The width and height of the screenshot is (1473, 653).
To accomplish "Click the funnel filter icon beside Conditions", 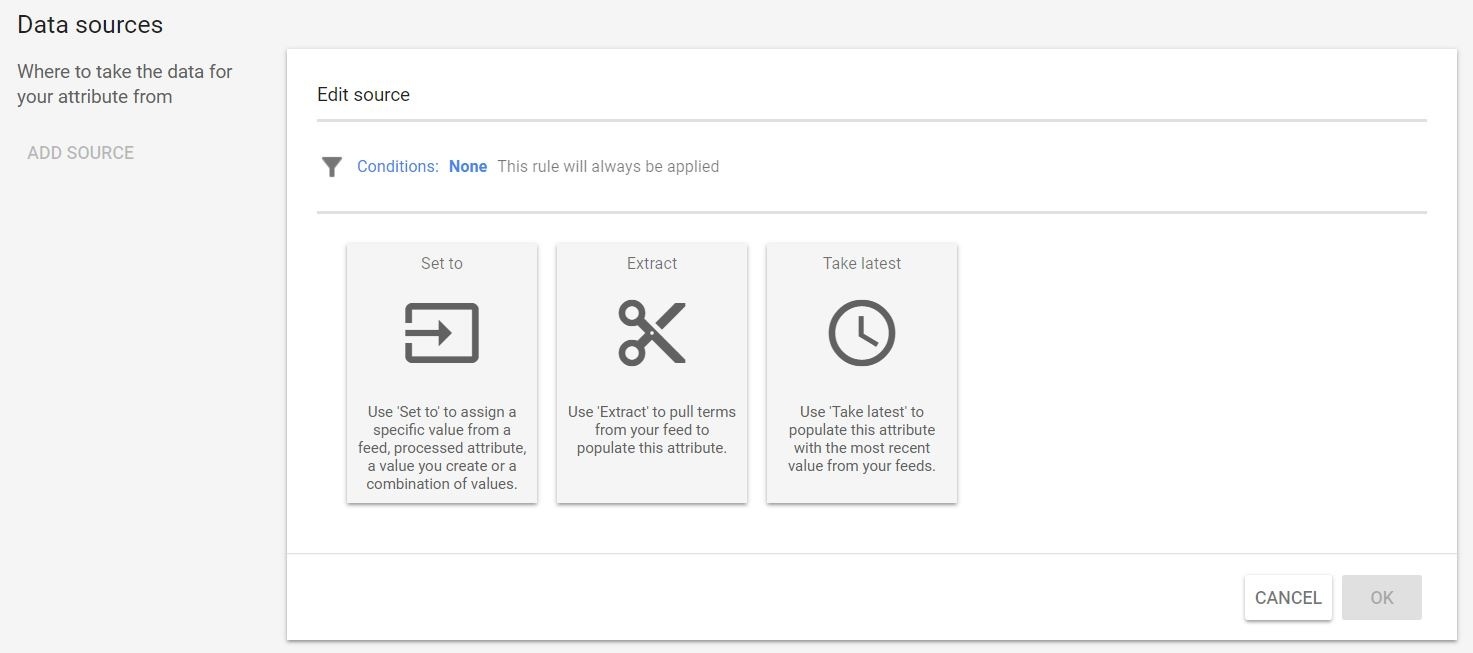I will 332,167.
